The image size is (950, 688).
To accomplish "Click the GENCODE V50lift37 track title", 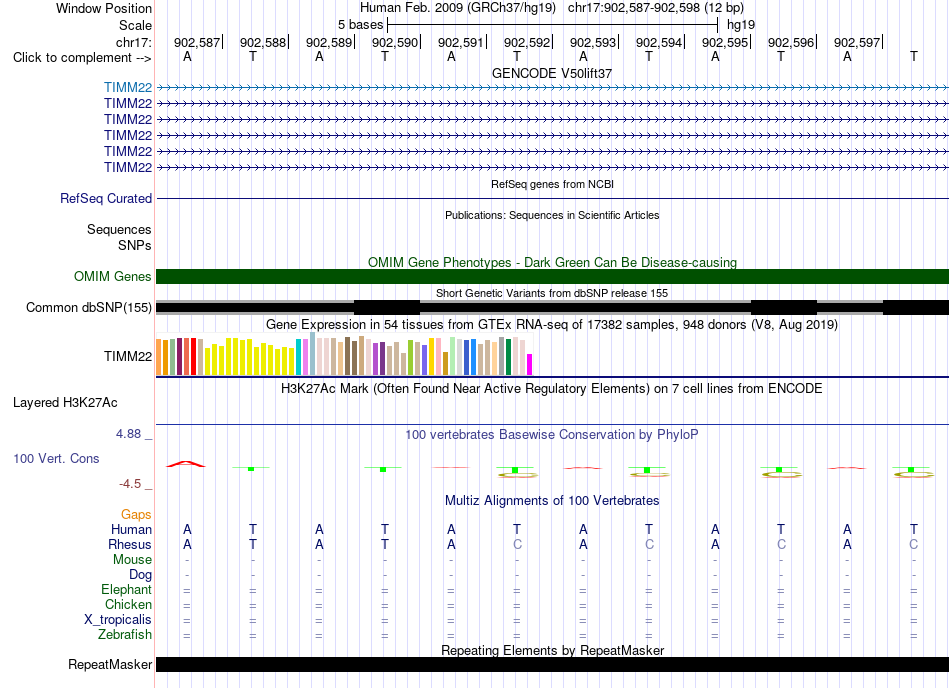I will click(552, 73).
